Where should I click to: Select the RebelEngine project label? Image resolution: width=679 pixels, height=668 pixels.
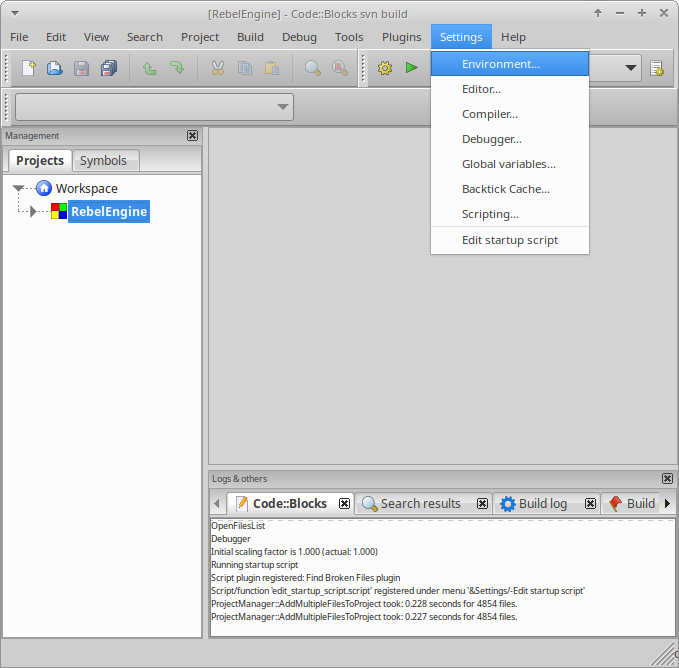pyautogui.click(x=109, y=212)
